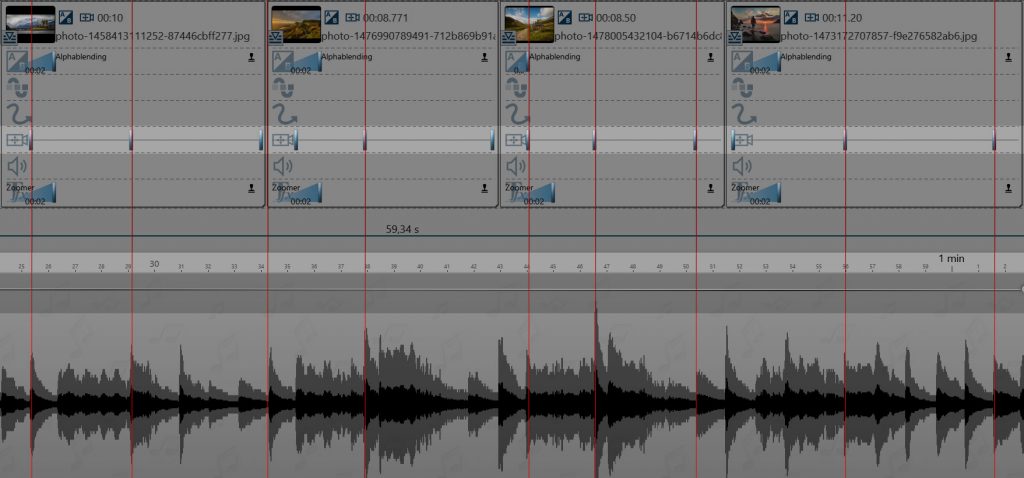Select the transparency wave icon in the 00:11.20 clip

point(742,88)
